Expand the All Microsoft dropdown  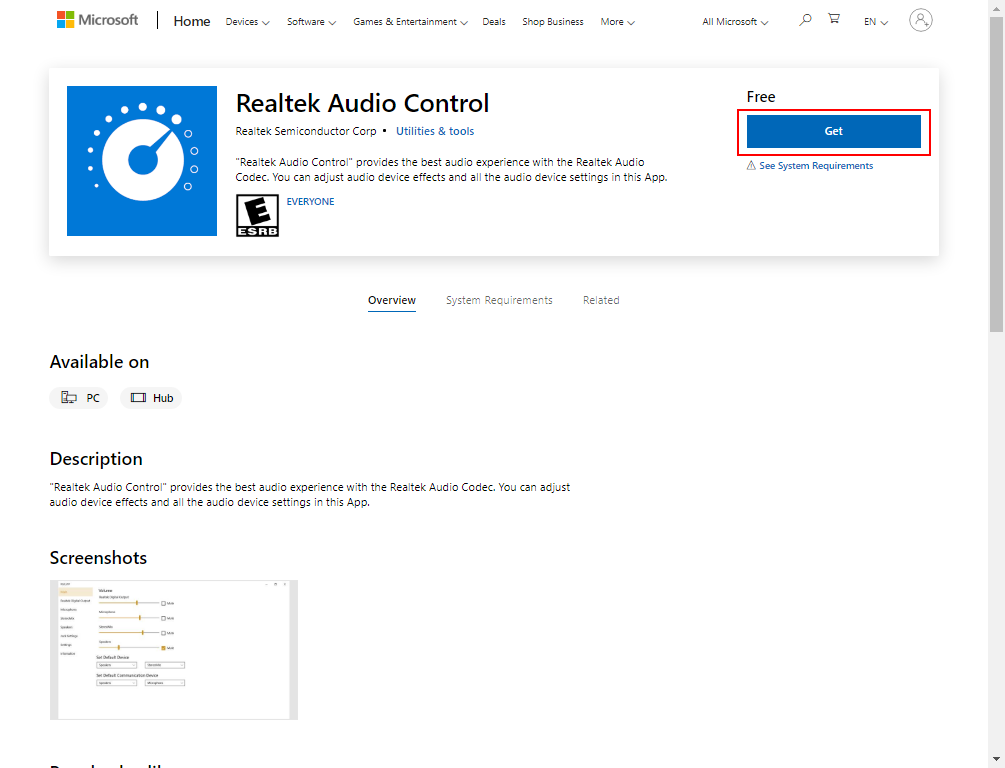coord(733,21)
